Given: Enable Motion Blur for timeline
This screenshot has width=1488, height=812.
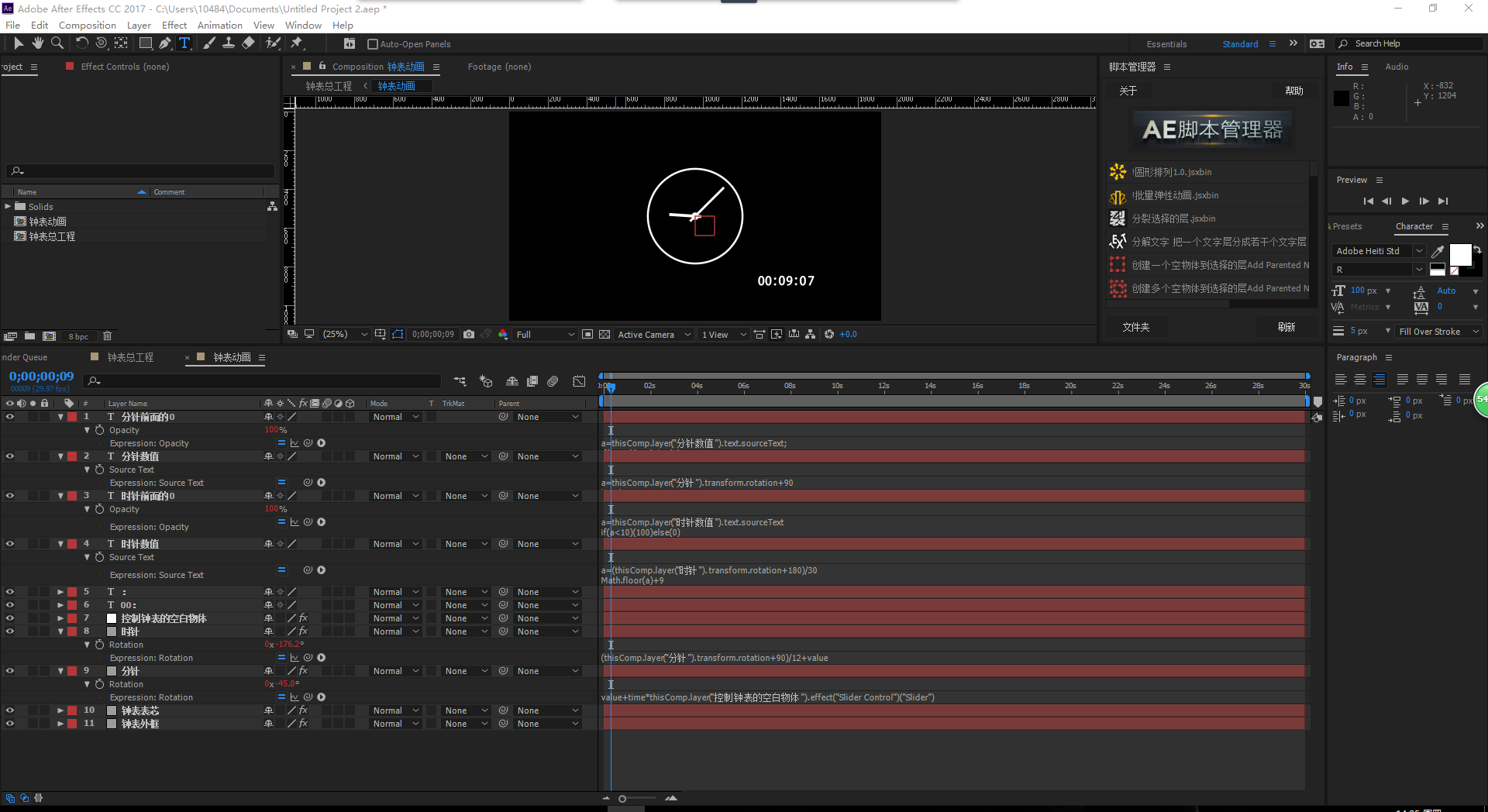Looking at the screenshot, I should 553,381.
